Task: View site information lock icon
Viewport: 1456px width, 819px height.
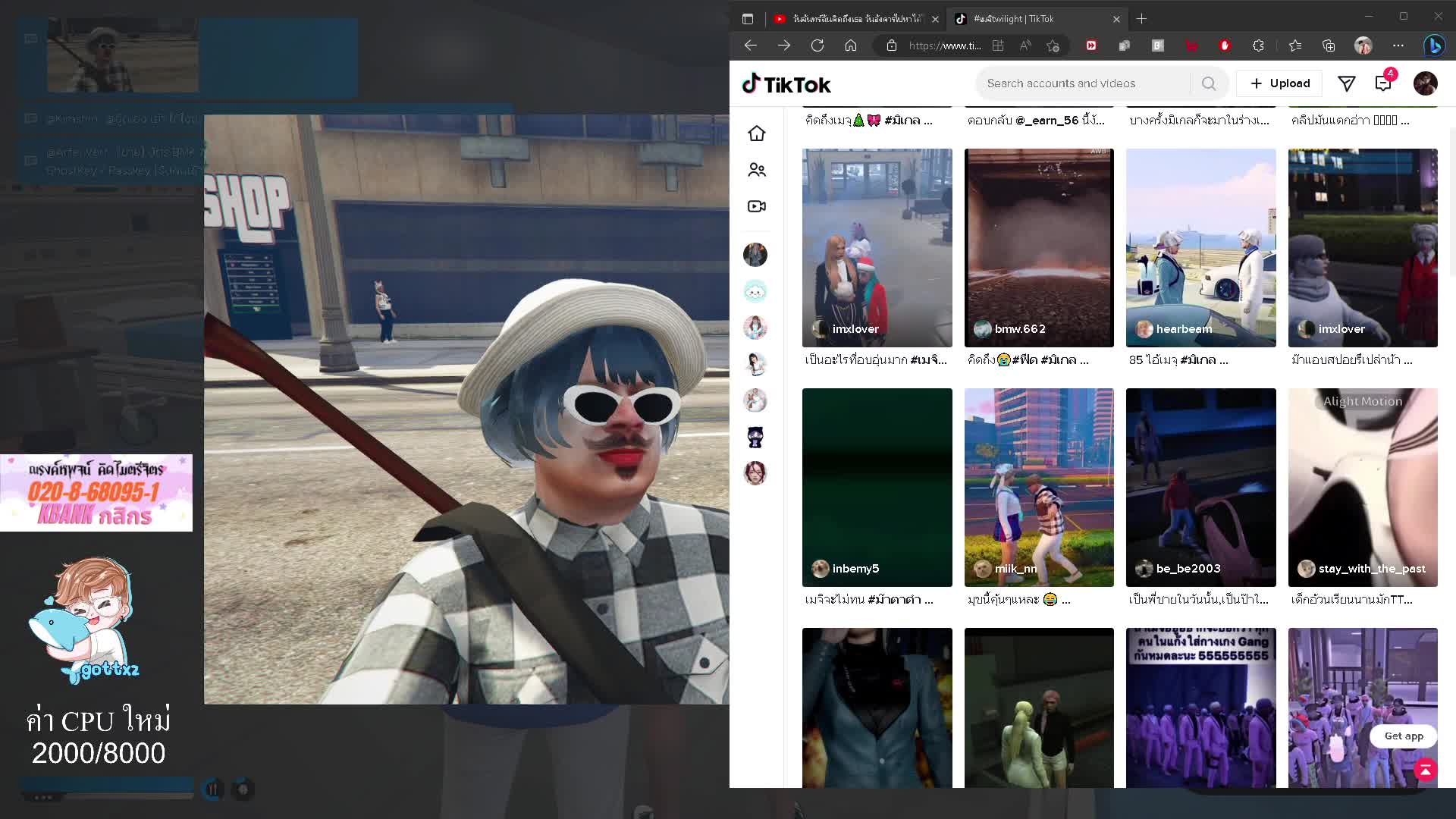Action: 892,45
